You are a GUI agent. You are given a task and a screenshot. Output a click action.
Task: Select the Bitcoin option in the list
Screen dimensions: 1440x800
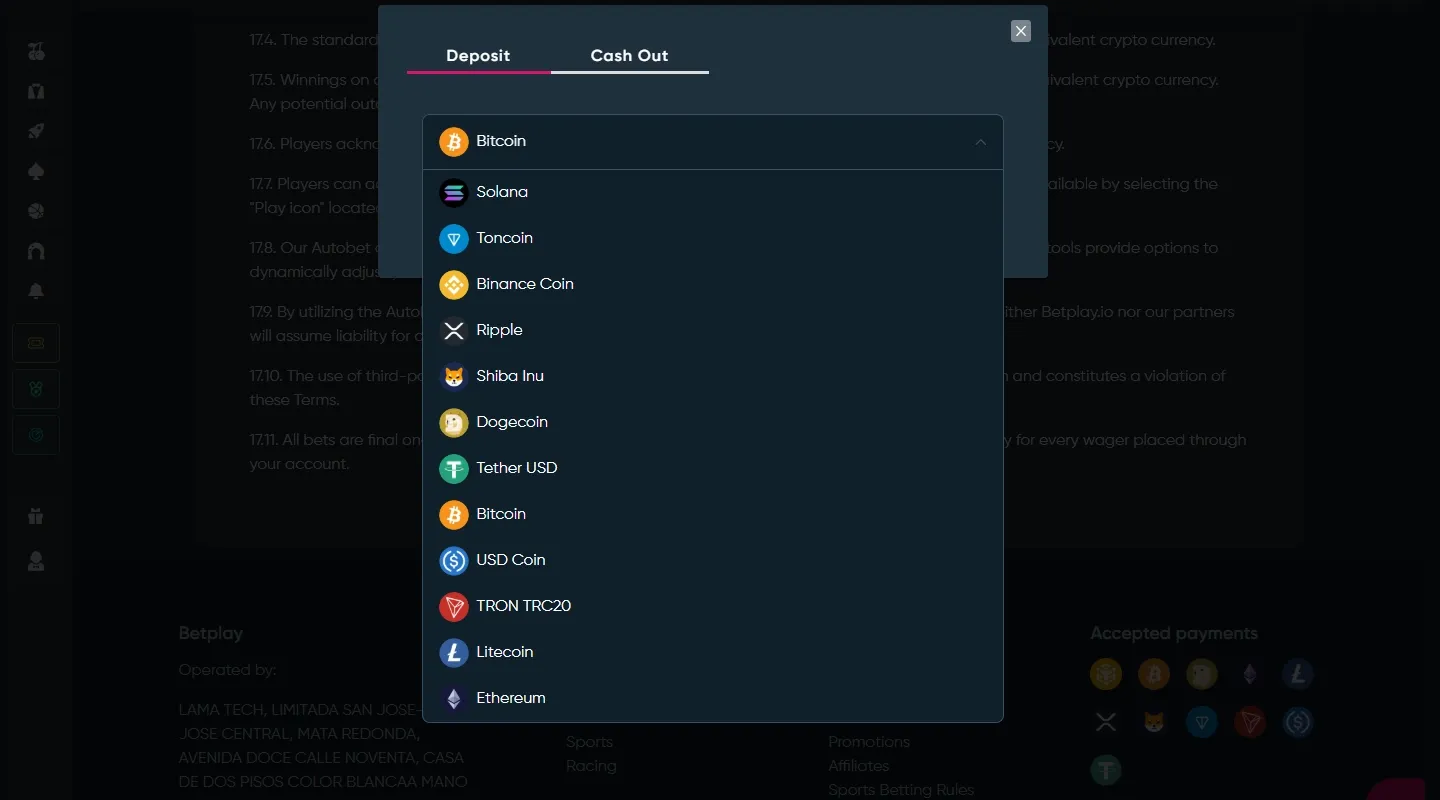pos(713,514)
